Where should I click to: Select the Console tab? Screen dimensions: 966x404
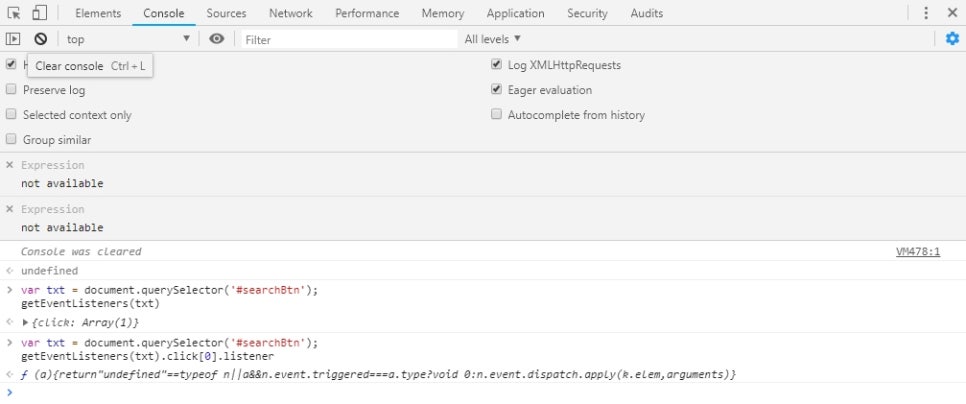coord(164,13)
